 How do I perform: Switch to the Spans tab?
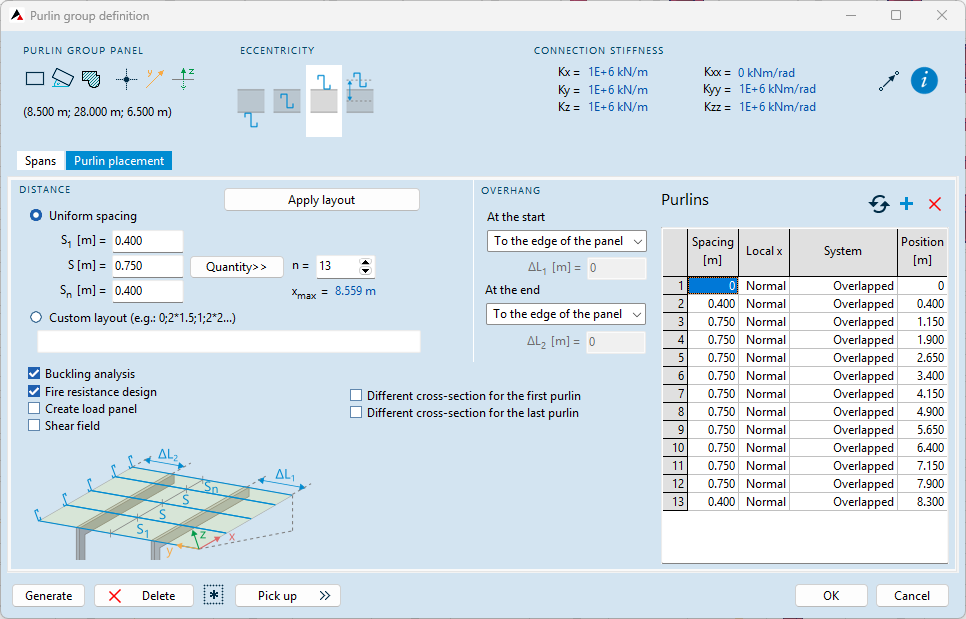(x=41, y=161)
